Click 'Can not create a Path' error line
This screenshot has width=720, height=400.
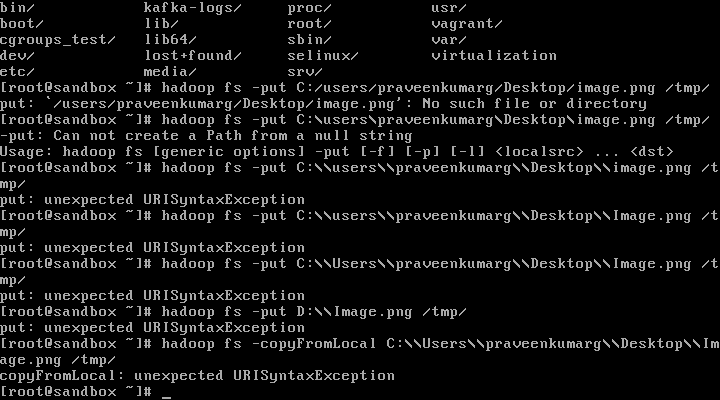tap(206, 136)
